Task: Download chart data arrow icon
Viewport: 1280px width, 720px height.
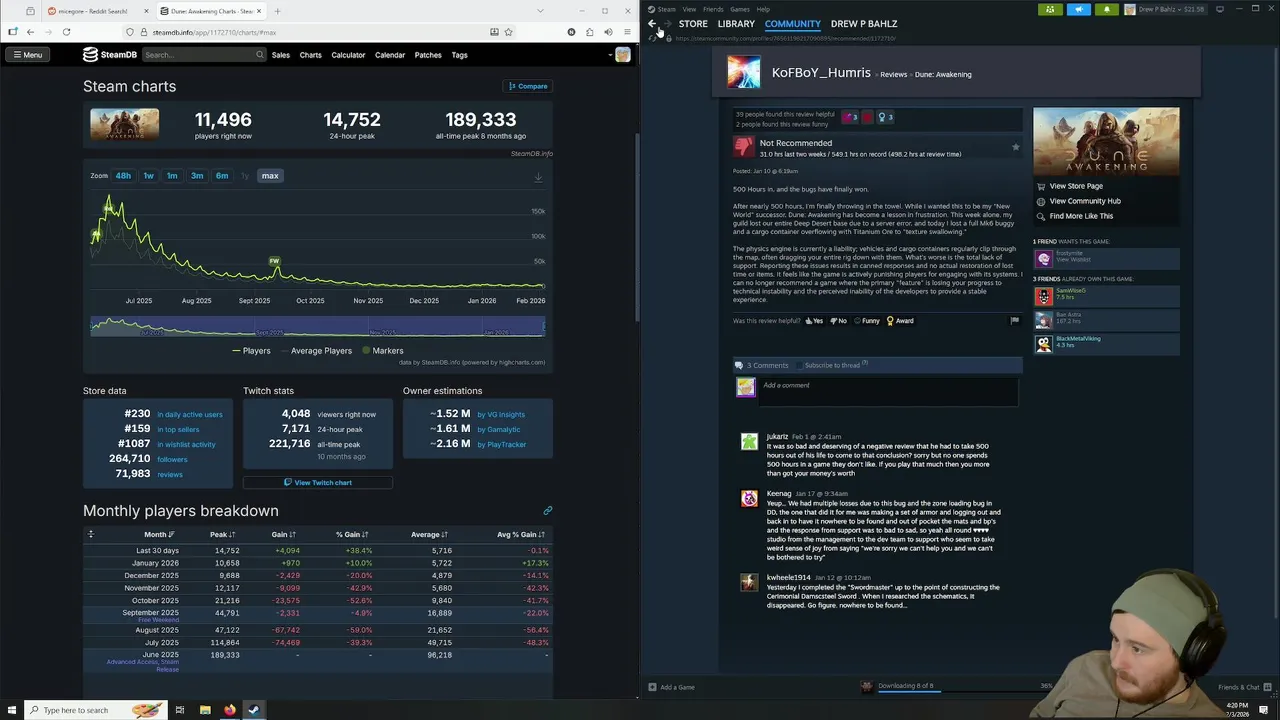Action: click(x=538, y=177)
